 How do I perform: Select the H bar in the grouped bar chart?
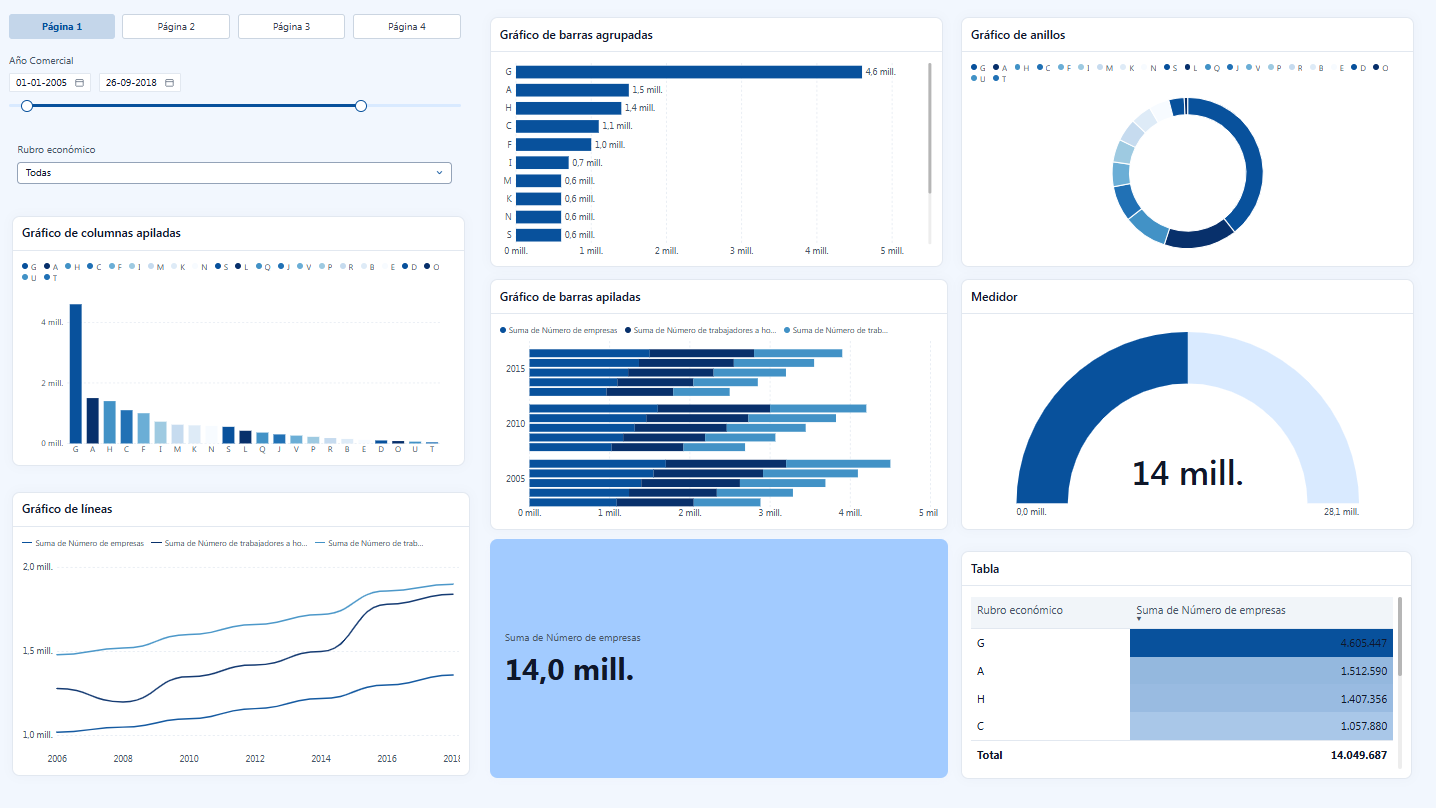pyautogui.click(x=568, y=108)
